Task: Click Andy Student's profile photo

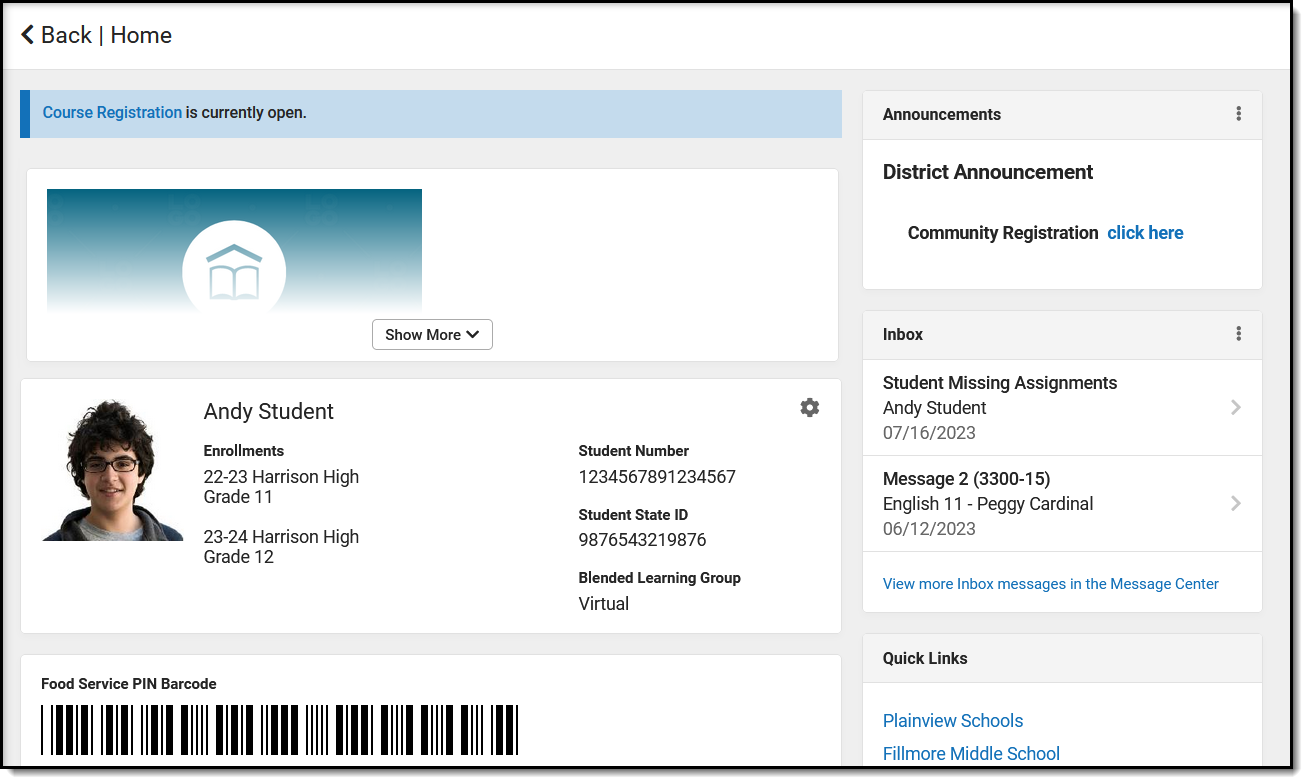Action: coord(113,470)
